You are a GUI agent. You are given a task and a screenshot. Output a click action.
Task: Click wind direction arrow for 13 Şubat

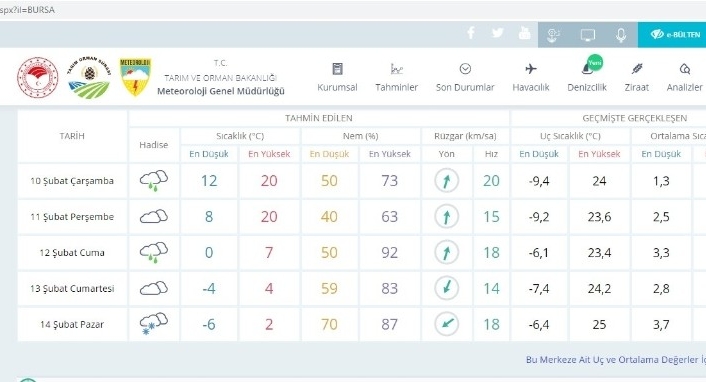tap(447, 288)
